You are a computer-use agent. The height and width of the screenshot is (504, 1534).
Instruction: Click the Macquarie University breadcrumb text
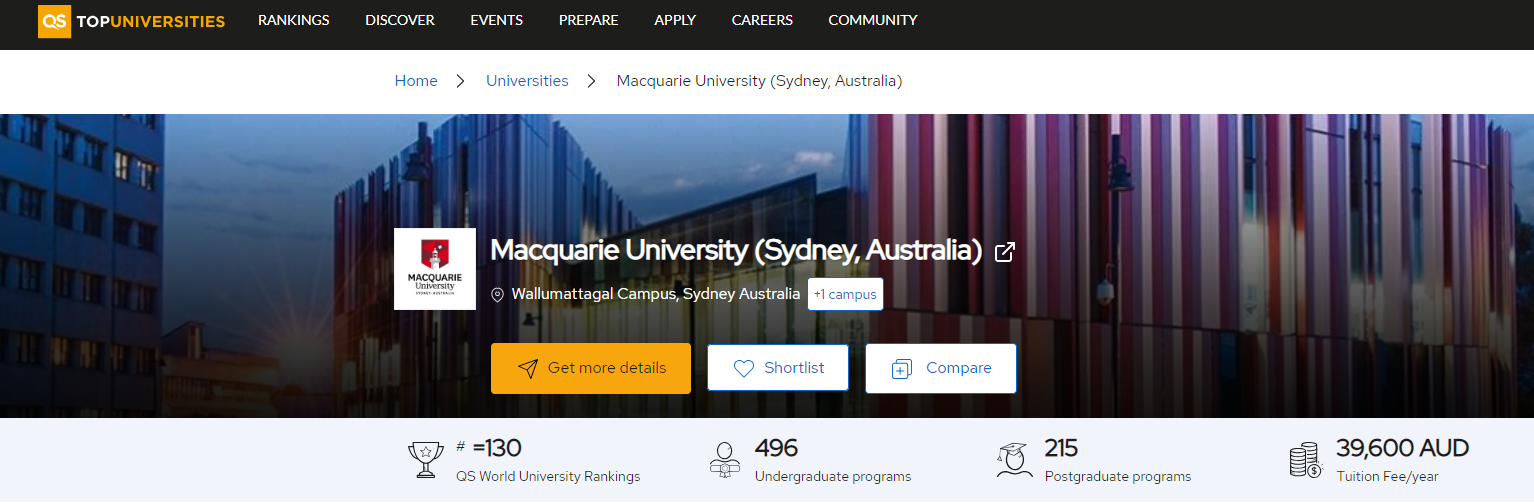pos(760,81)
